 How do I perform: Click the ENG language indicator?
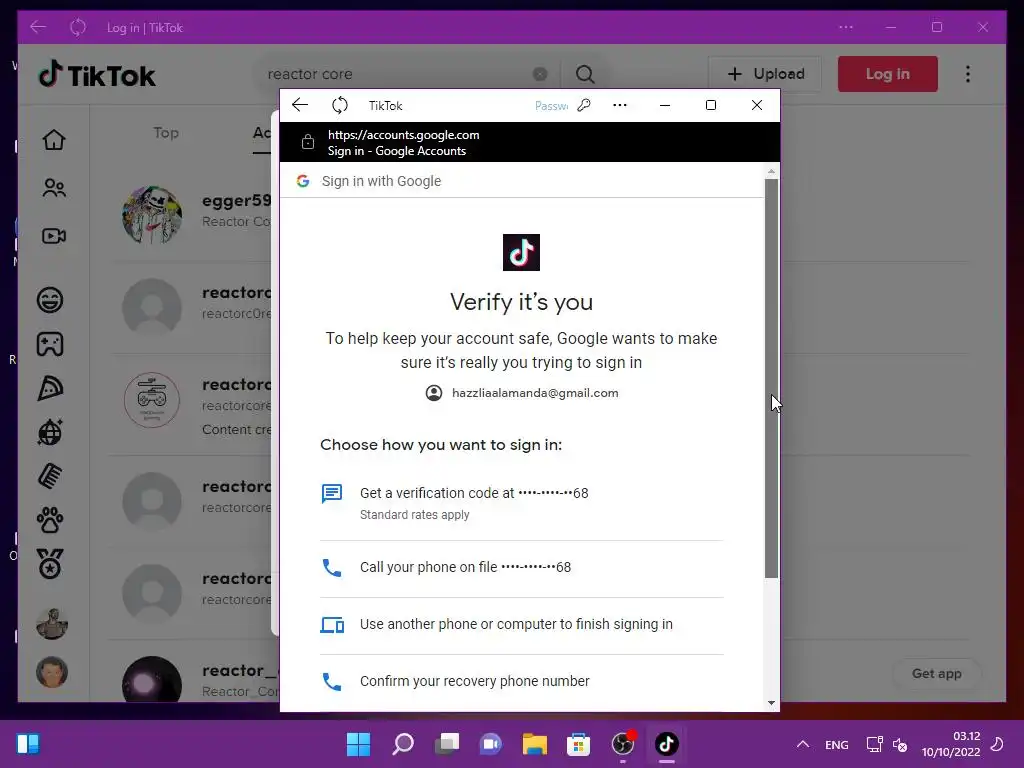(x=837, y=744)
